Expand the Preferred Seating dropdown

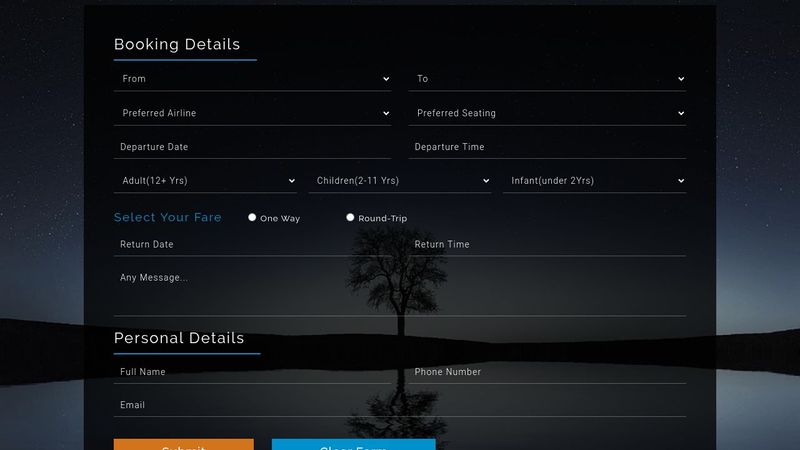547,113
